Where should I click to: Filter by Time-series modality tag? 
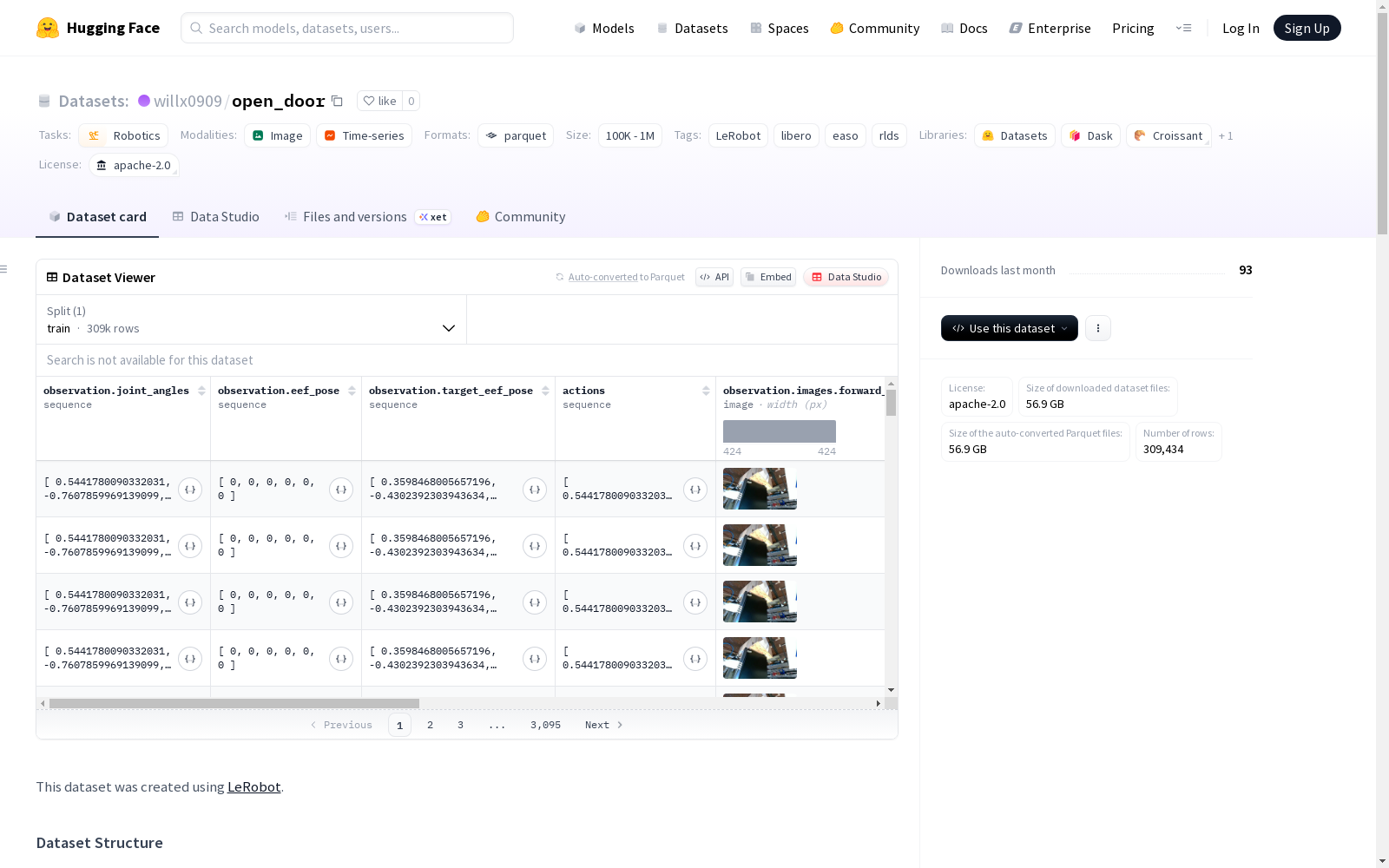(364, 135)
